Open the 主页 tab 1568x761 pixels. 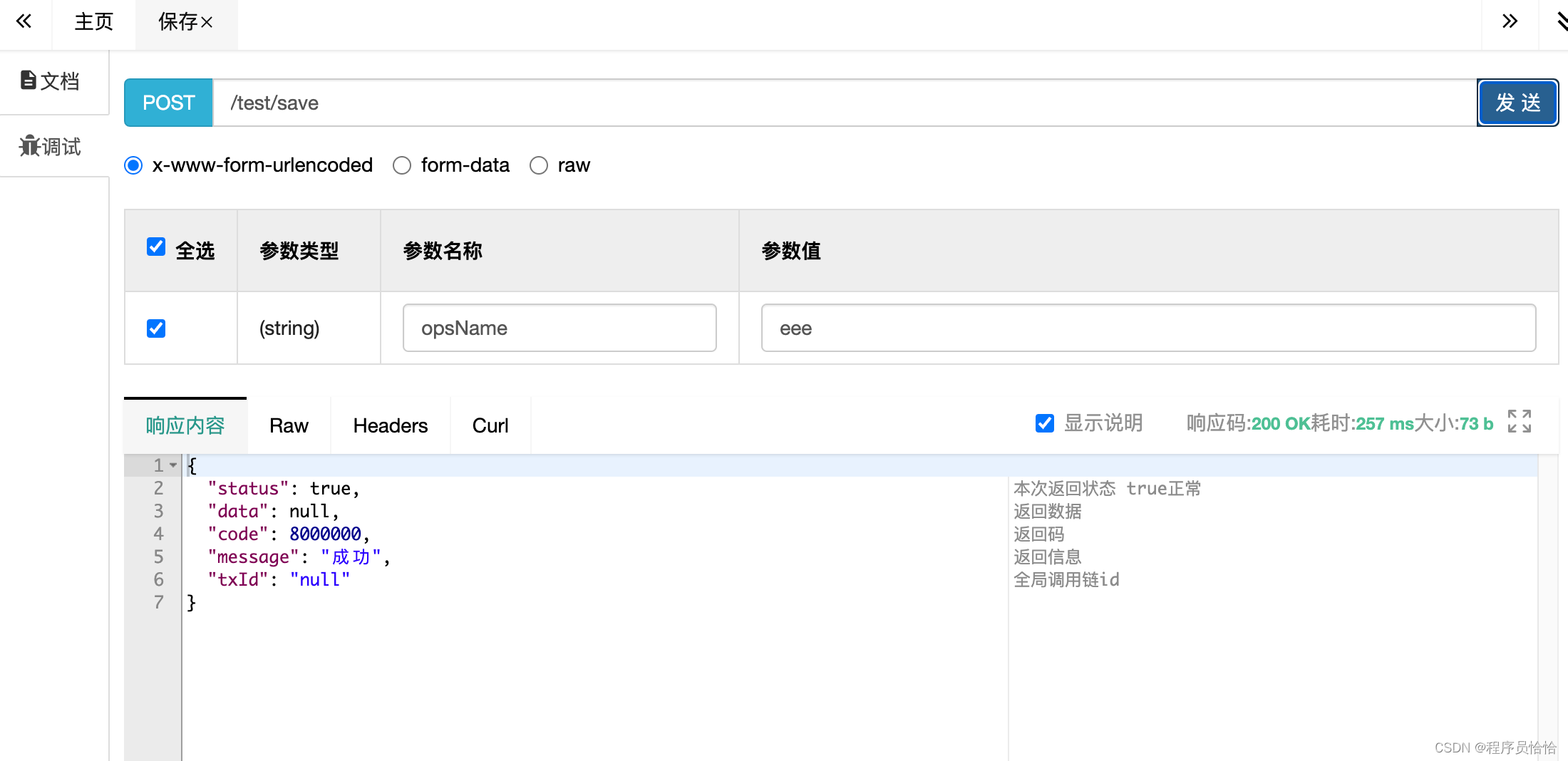coord(93,22)
